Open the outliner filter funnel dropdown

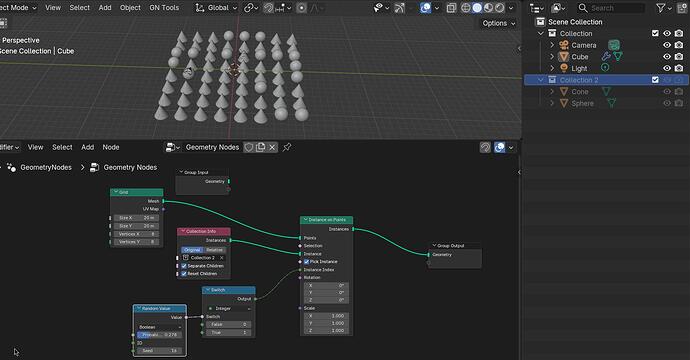(x=664, y=8)
